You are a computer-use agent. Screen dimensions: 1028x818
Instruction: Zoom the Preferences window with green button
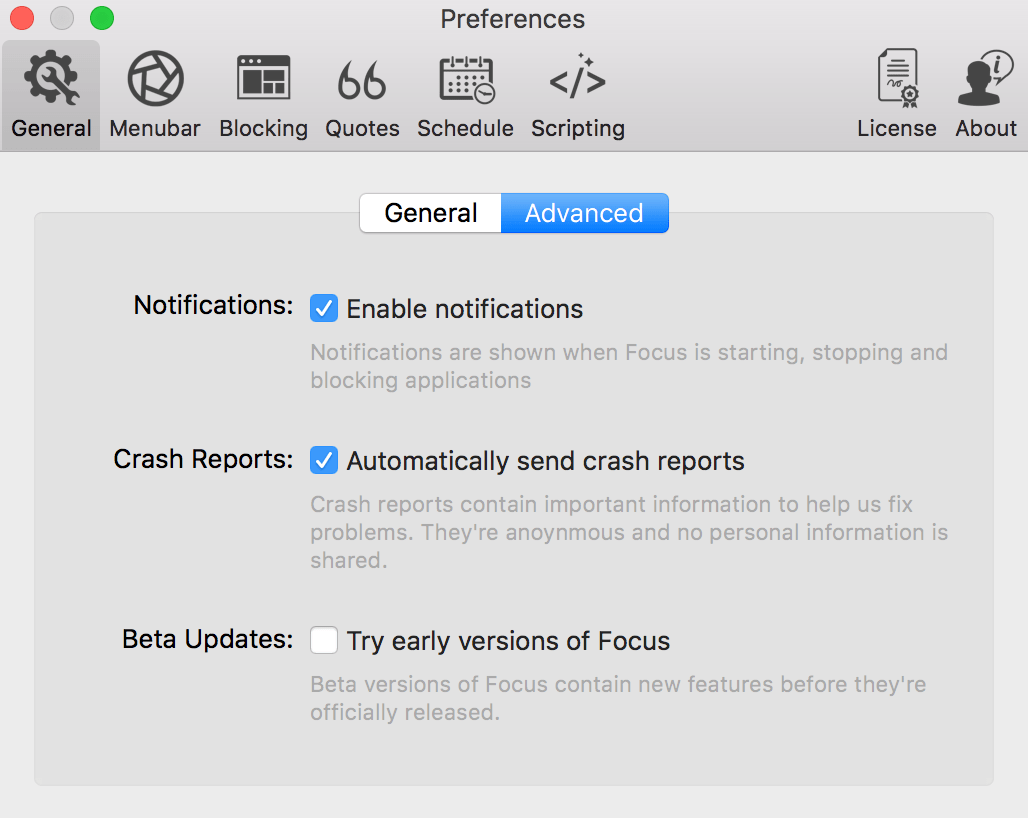pos(102,18)
